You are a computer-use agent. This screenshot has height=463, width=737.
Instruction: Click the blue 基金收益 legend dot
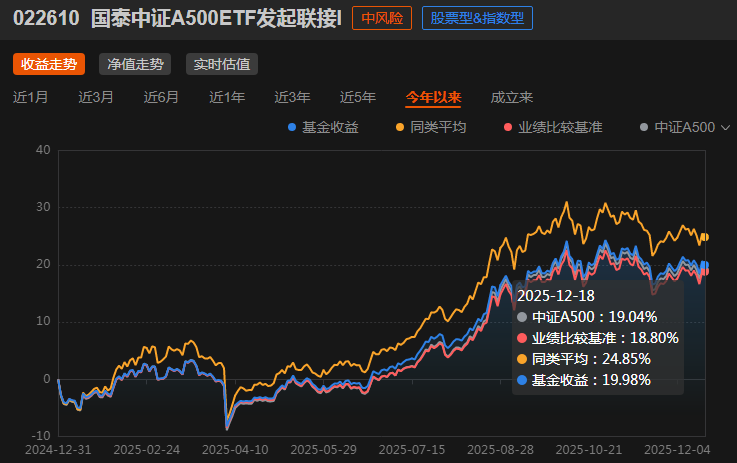coord(292,127)
